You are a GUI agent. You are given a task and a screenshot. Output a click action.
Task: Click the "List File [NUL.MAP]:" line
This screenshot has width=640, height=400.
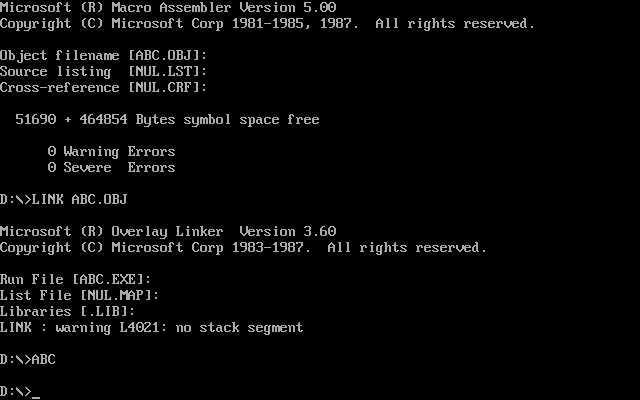point(80,296)
